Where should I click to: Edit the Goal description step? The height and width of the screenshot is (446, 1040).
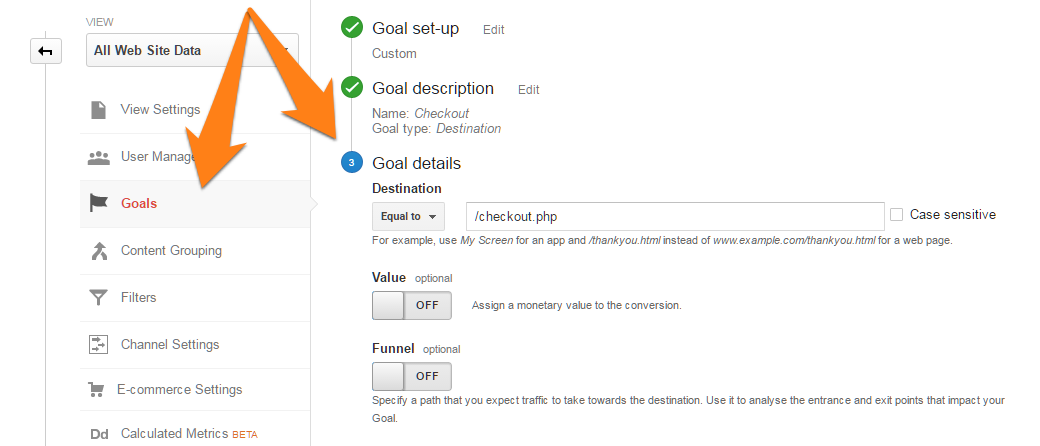(529, 90)
